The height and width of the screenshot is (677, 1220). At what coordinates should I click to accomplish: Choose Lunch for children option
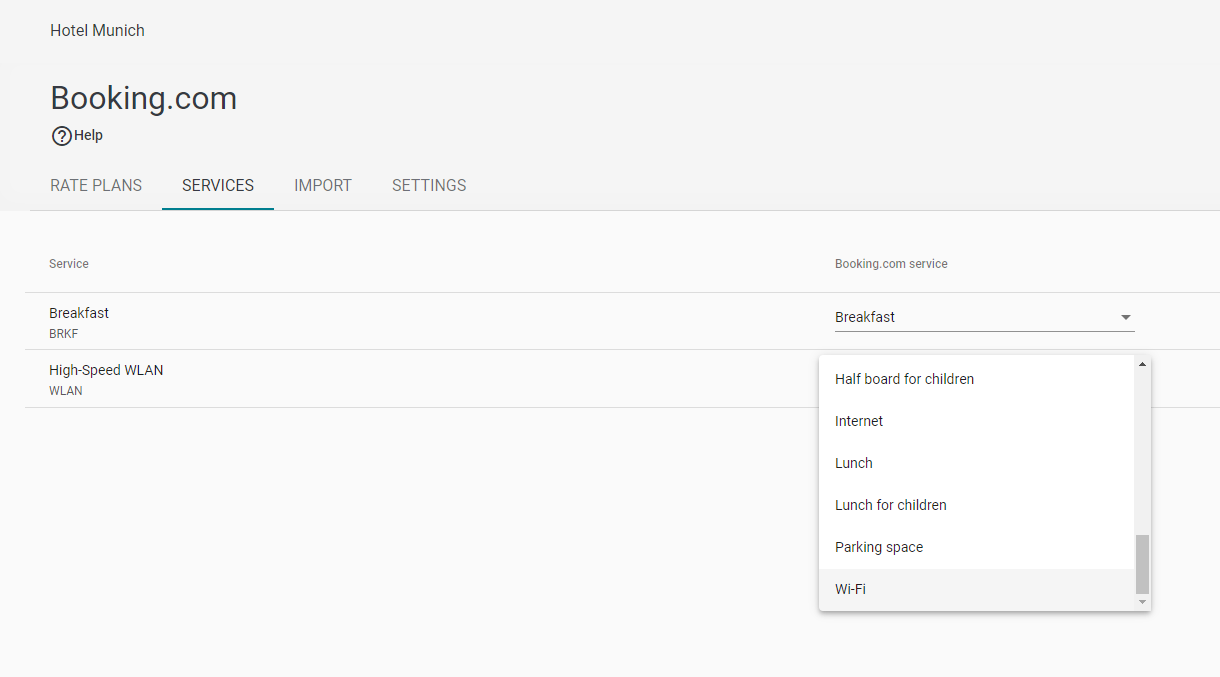[977, 505]
